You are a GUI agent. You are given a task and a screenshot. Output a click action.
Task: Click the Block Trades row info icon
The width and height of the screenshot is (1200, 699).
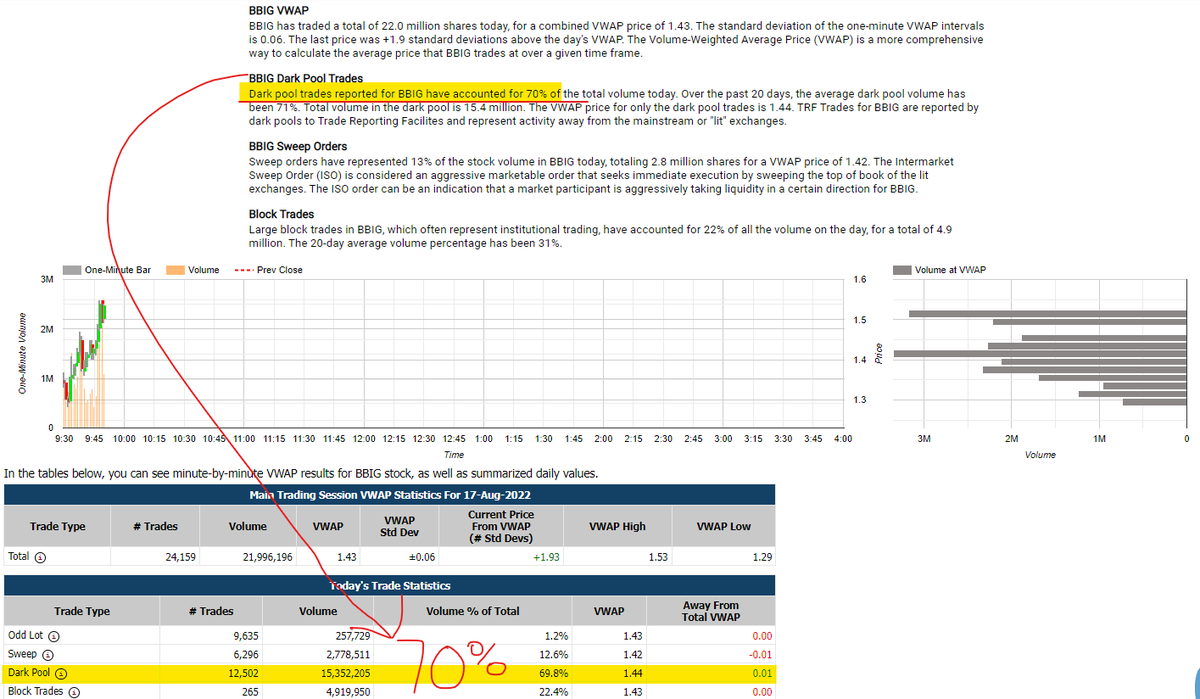[72, 692]
